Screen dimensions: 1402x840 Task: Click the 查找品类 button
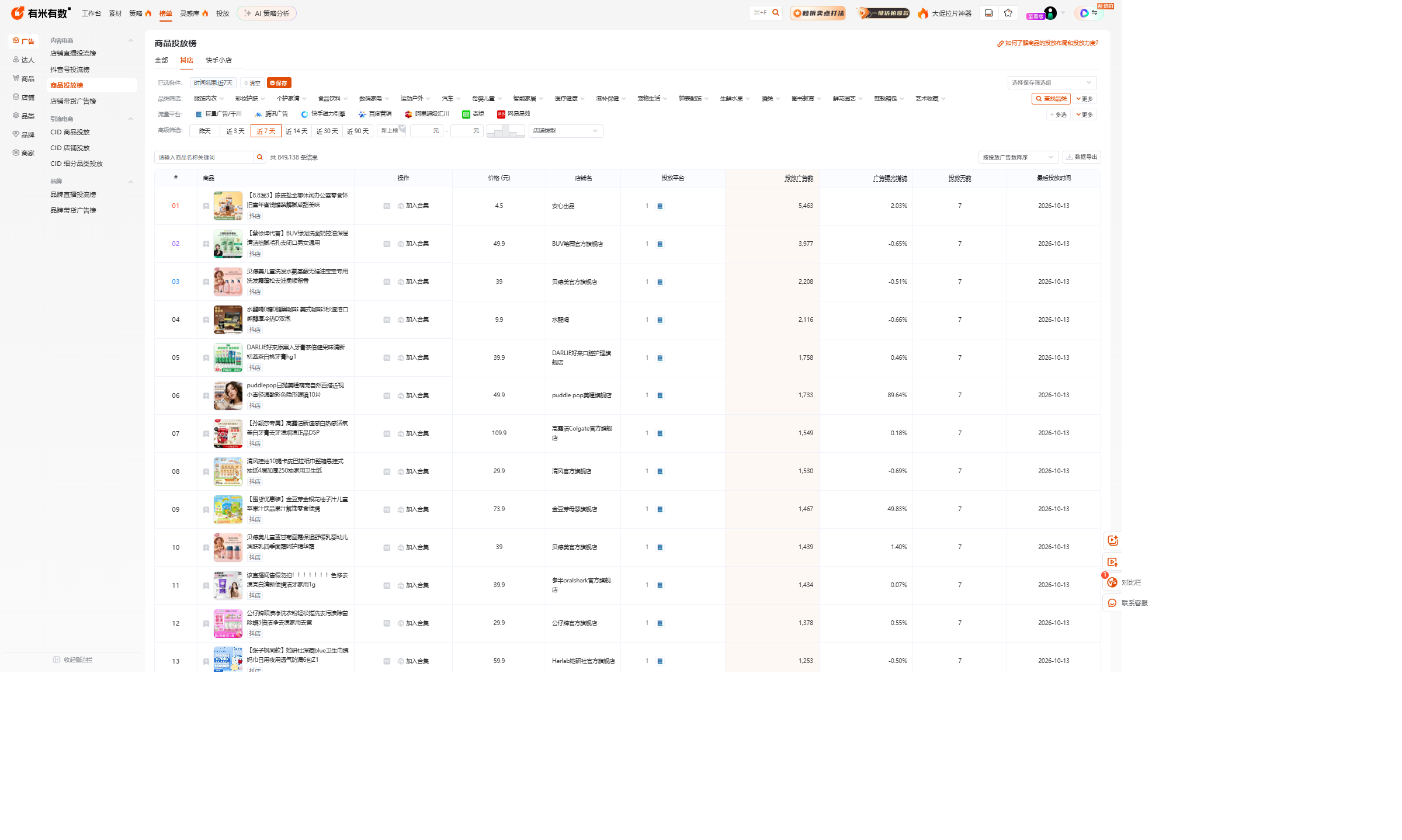pos(1051,99)
